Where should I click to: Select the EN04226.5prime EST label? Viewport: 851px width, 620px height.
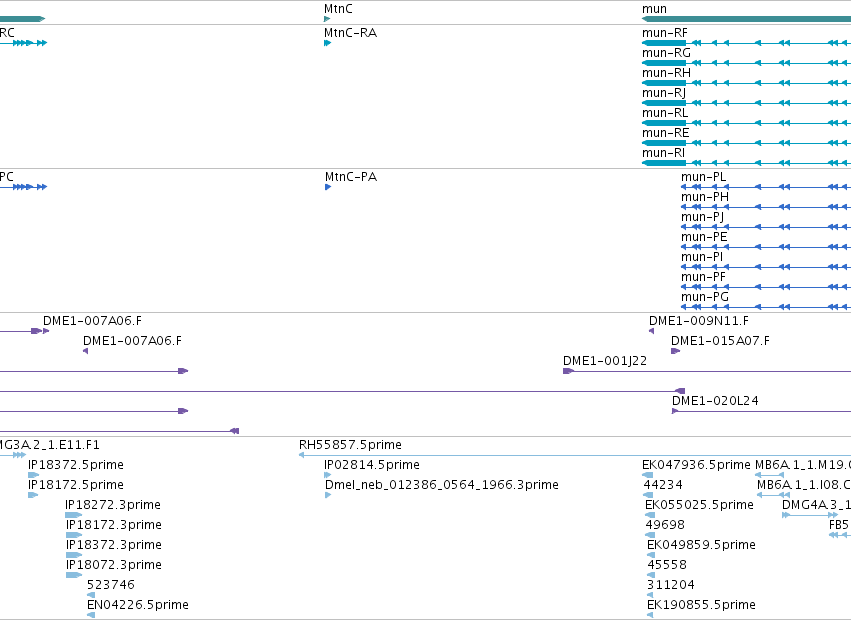138,605
